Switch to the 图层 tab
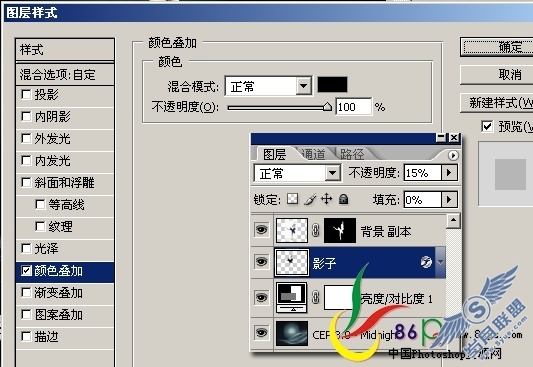The height and width of the screenshot is (367, 533). (x=274, y=155)
